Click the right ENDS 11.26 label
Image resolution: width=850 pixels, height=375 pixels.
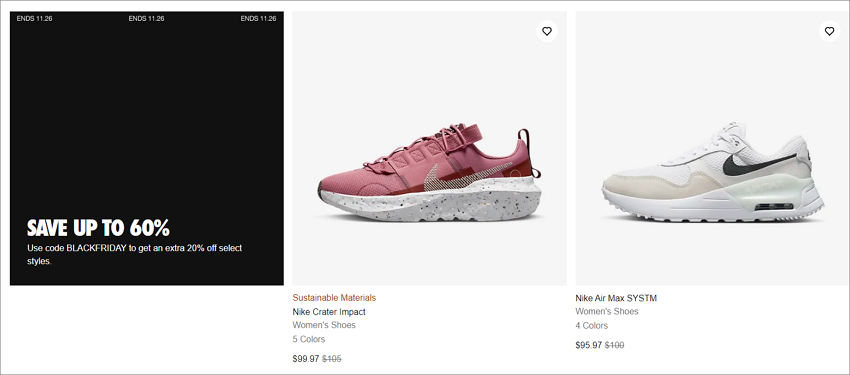point(258,18)
